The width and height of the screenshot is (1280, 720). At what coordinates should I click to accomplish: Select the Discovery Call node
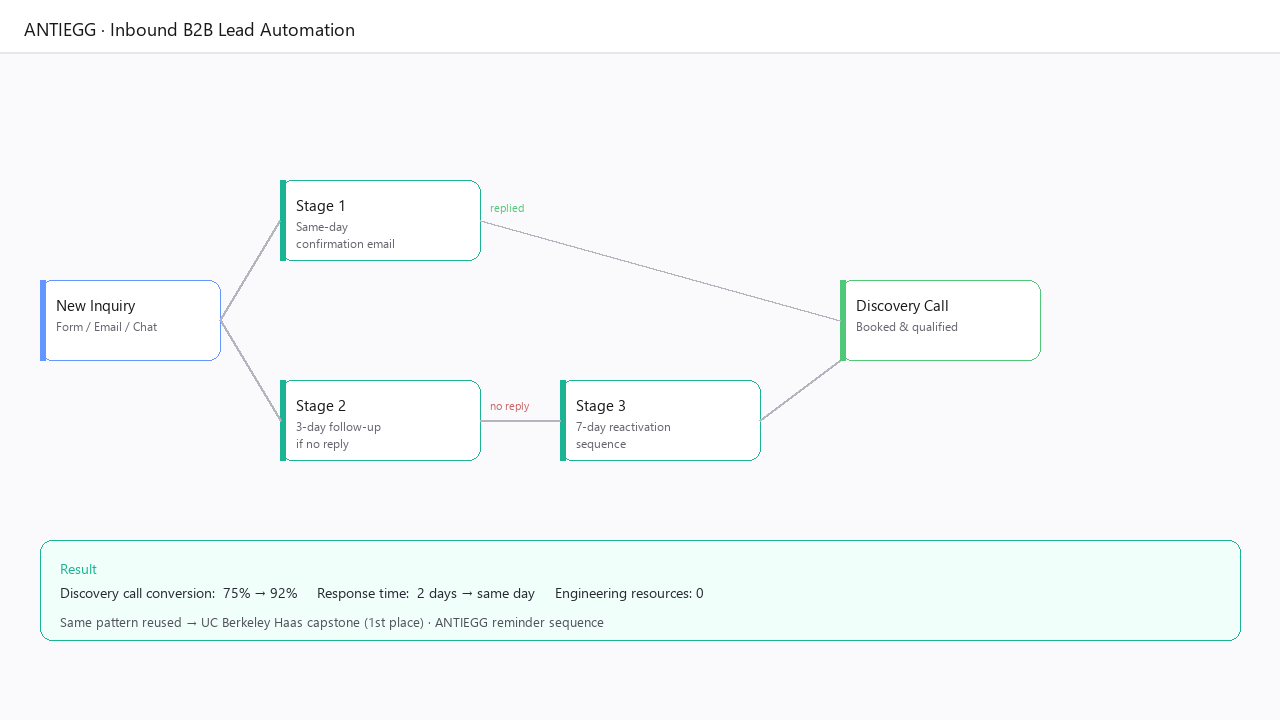click(940, 320)
